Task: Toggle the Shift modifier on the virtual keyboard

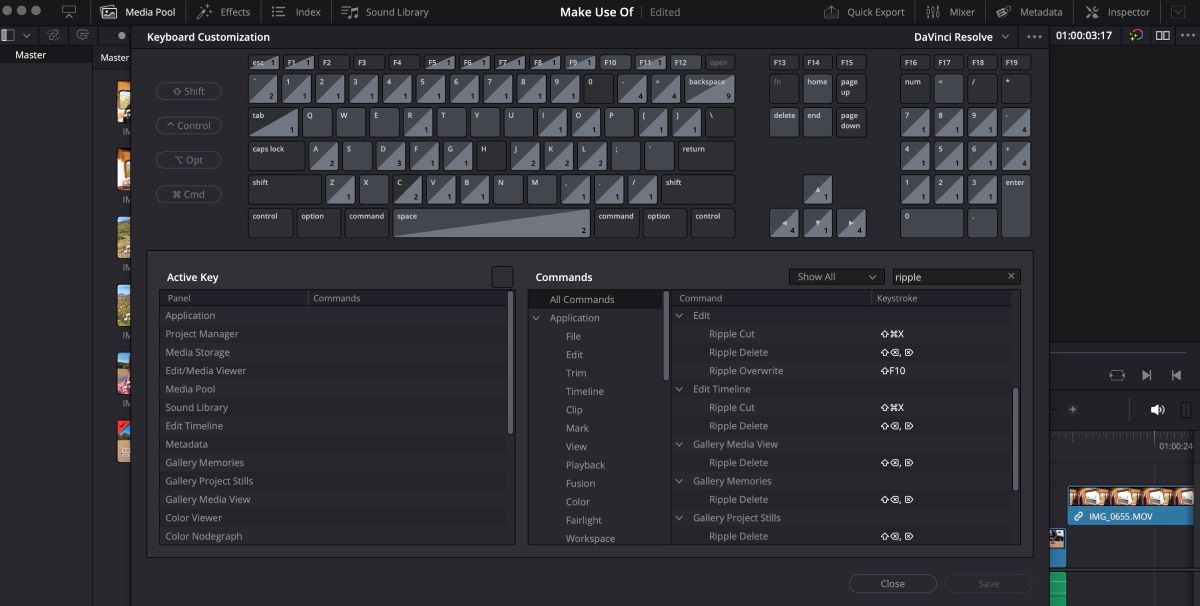Action: point(188,91)
